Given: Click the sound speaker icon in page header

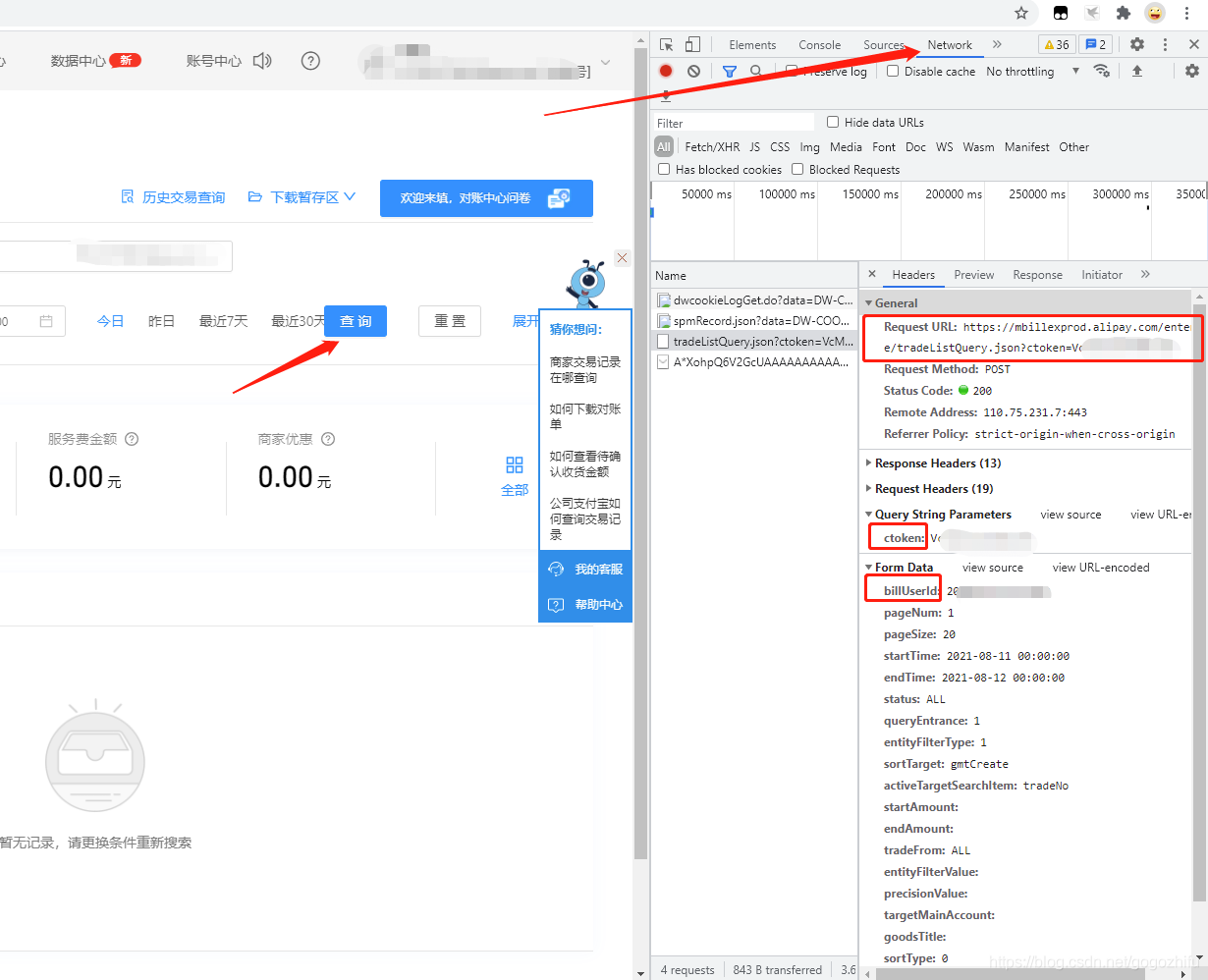Looking at the screenshot, I should (261, 61).
